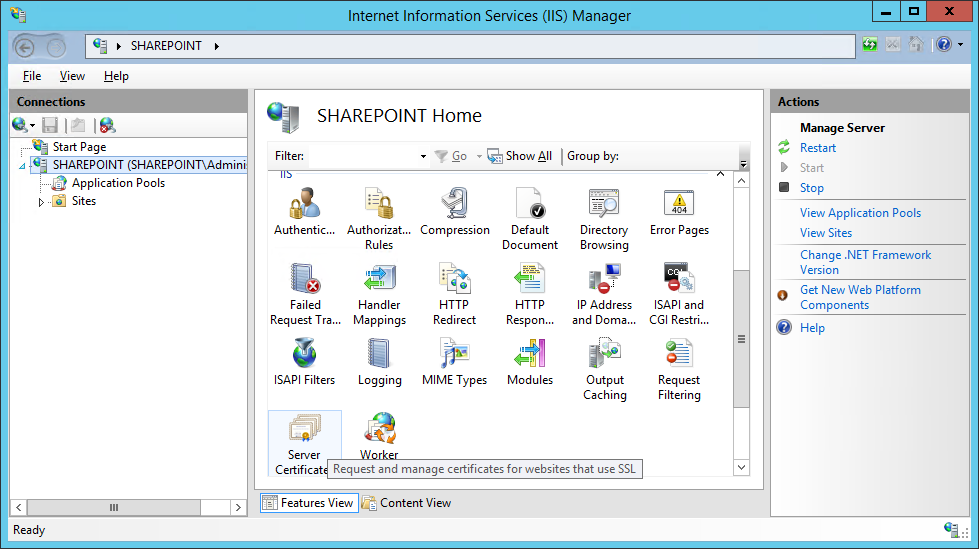Click scroll down arrow in features pane

tap(741, 467)
